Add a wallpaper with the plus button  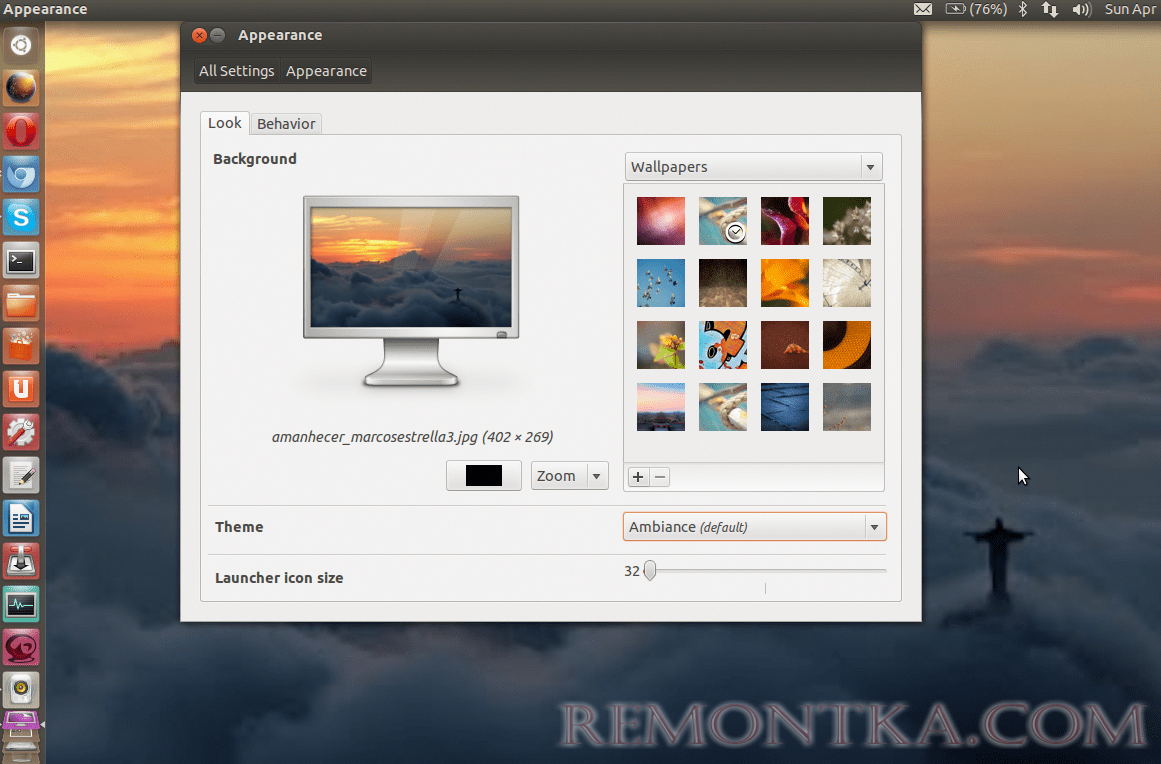pos(638,477)
